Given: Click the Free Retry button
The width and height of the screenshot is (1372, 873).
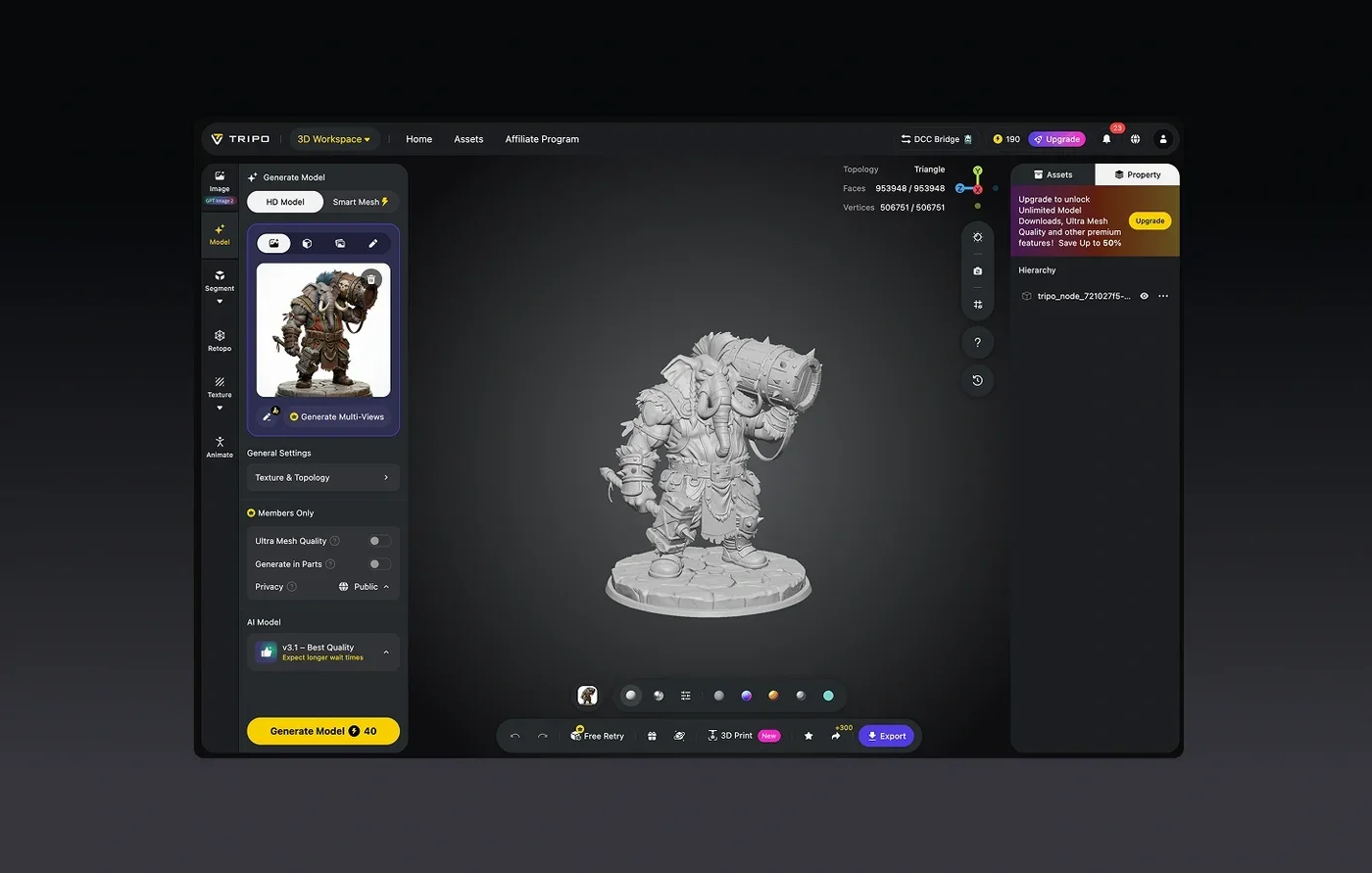Looking at the screenshot, I should [597, 736].
